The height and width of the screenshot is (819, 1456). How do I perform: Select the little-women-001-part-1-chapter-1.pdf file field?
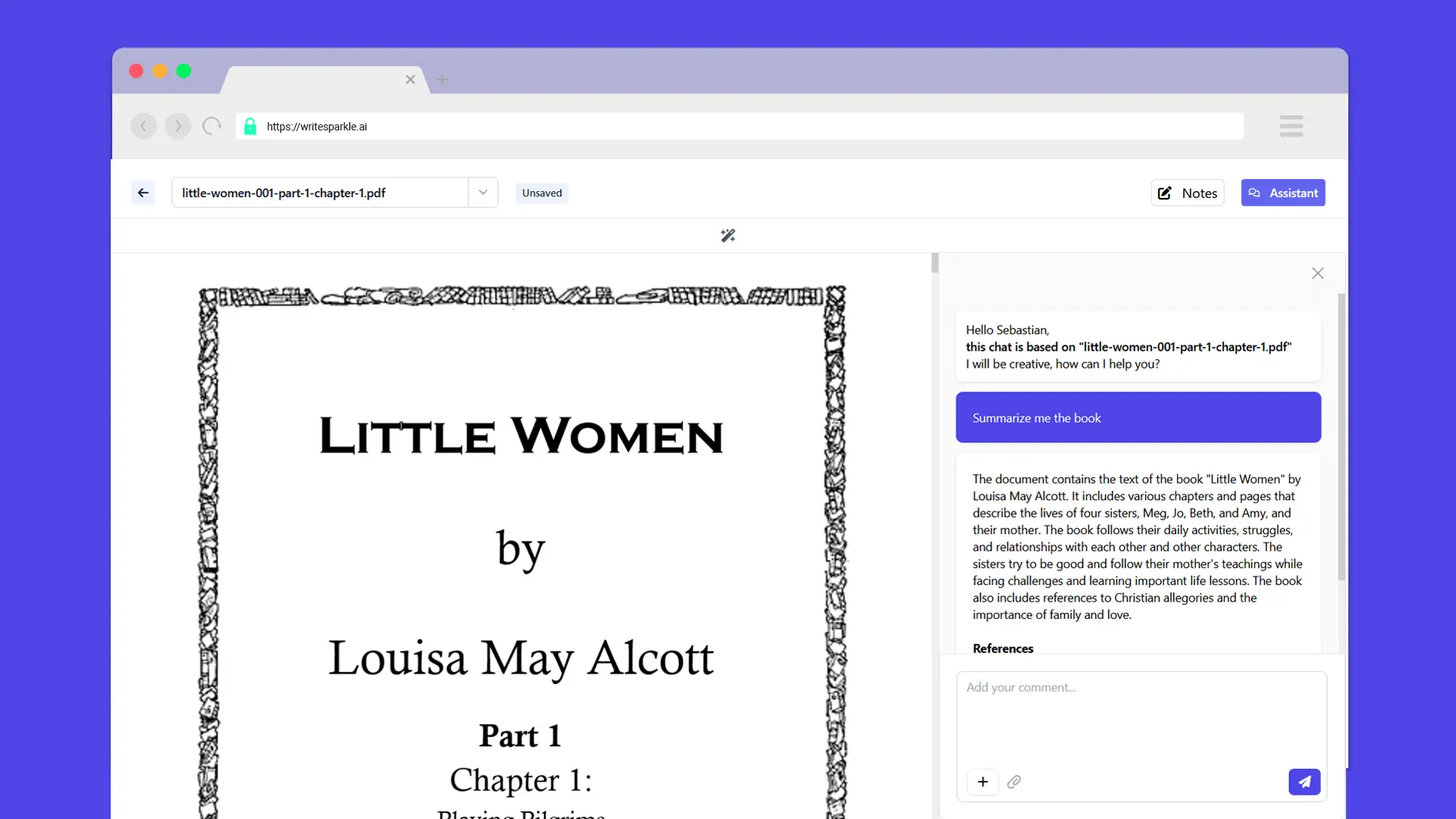(x=320, y=193)
